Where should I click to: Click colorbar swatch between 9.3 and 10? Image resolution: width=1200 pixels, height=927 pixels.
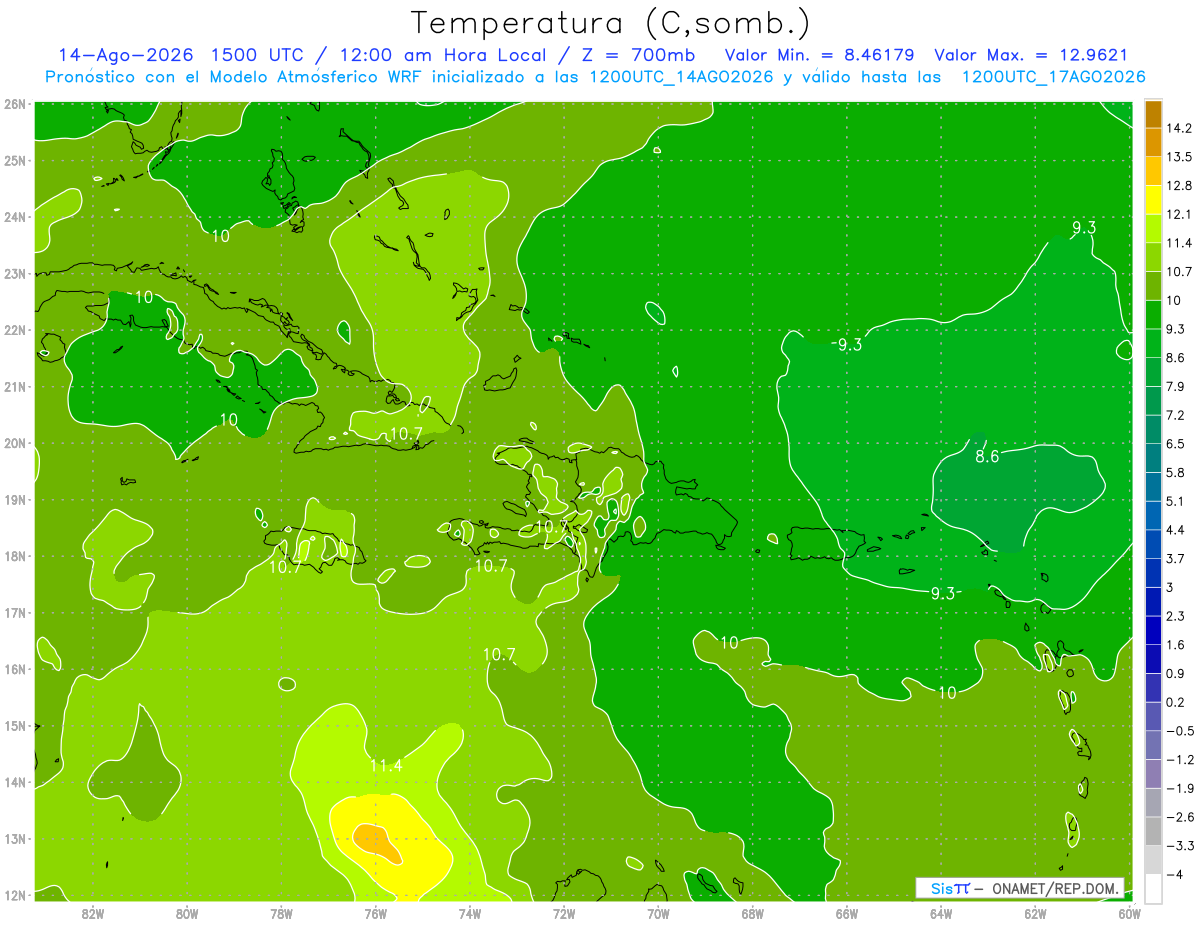pos(1154,315)
